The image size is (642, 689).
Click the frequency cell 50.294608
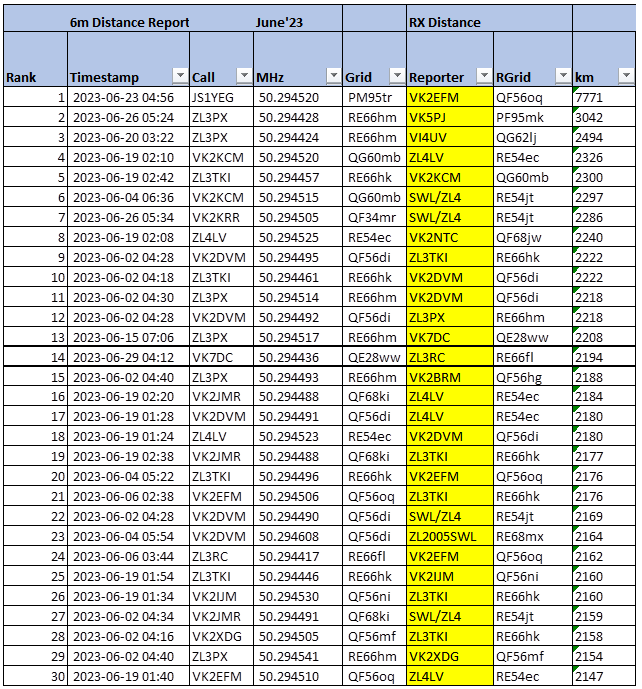(x=296, y=536)
